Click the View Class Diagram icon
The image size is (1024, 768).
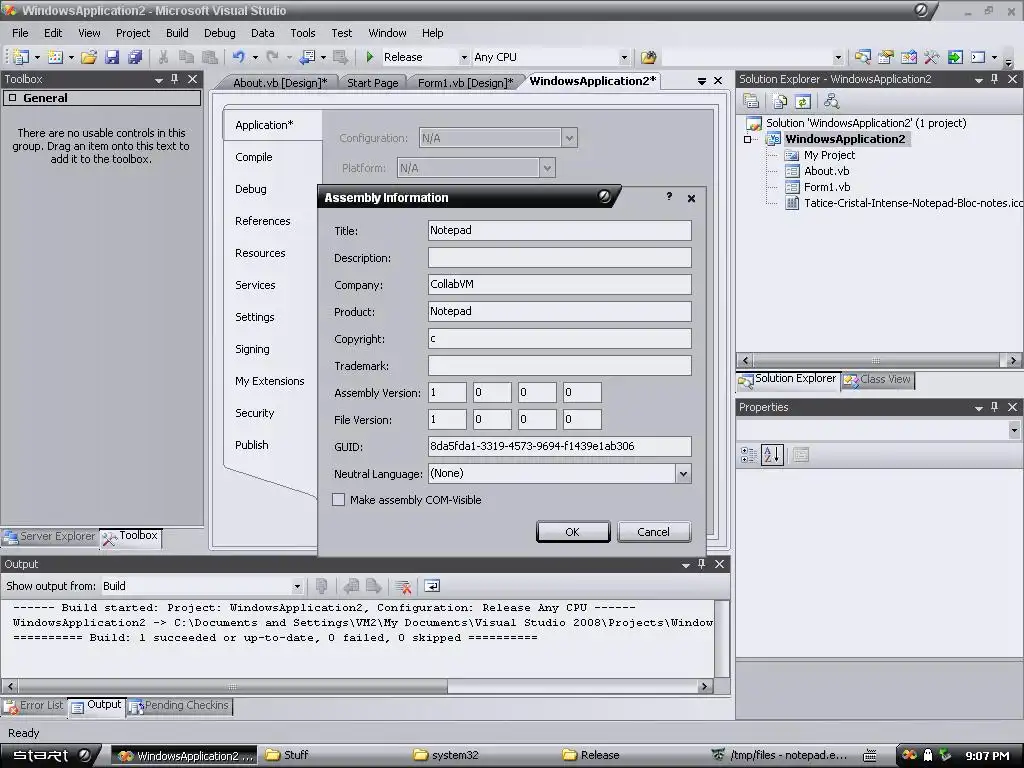[x=831, y=101]
